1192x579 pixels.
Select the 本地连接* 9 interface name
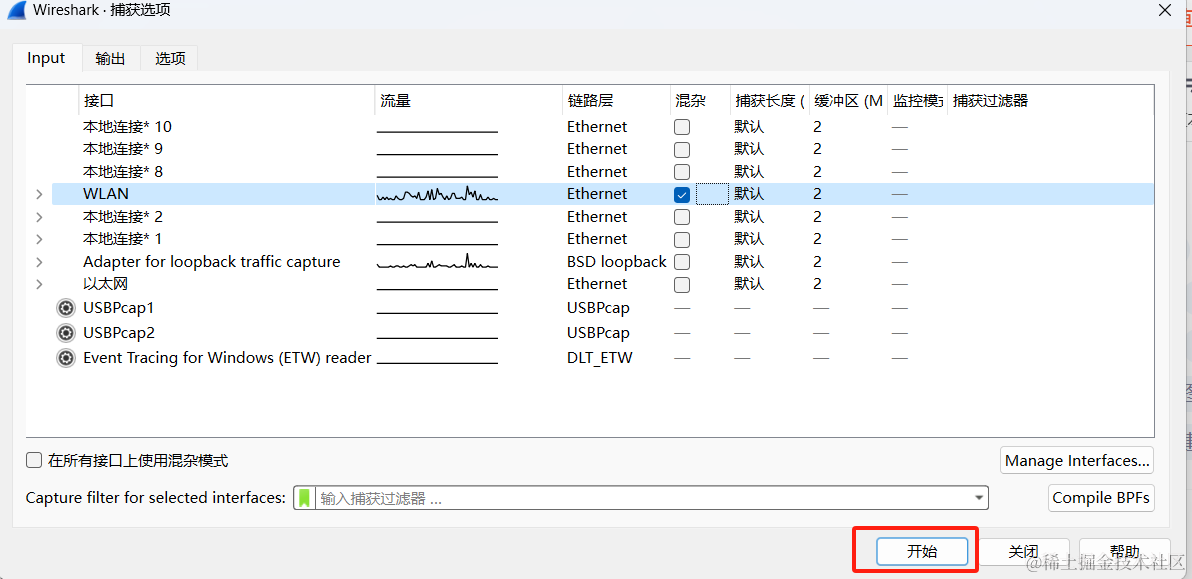pyautogui.click(x=122, y=149)
